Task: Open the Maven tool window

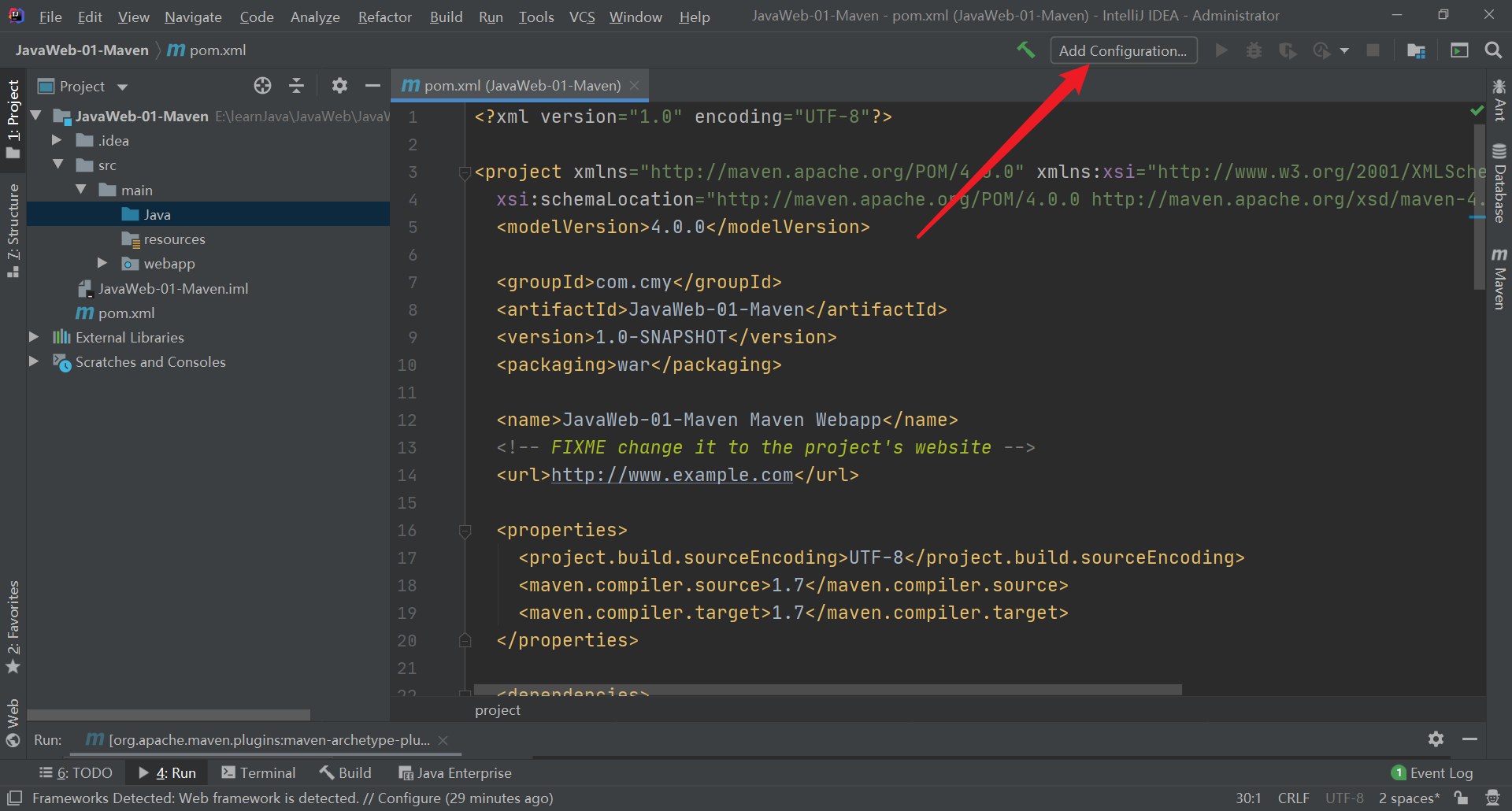Action: point(1499,279)
